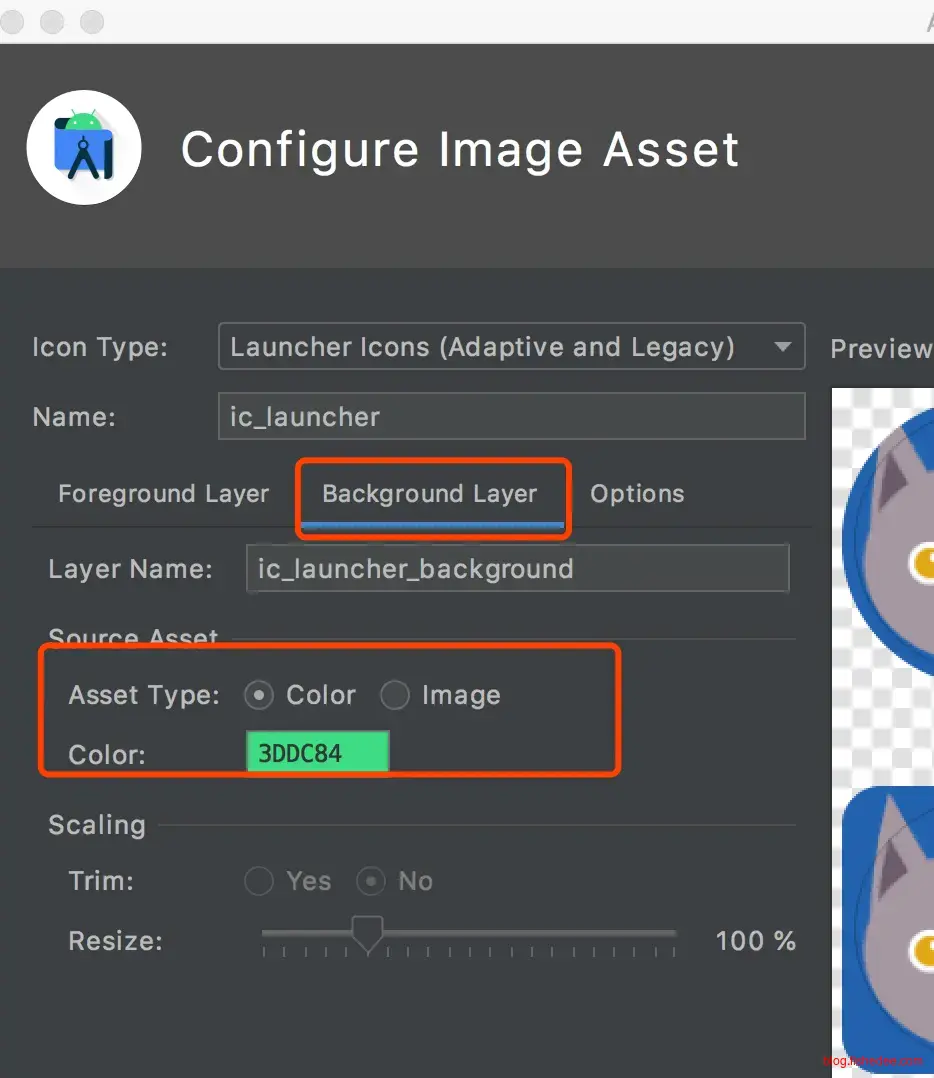
Task: Open the 3DDC84 green color swatch
Action: [317, 753]
